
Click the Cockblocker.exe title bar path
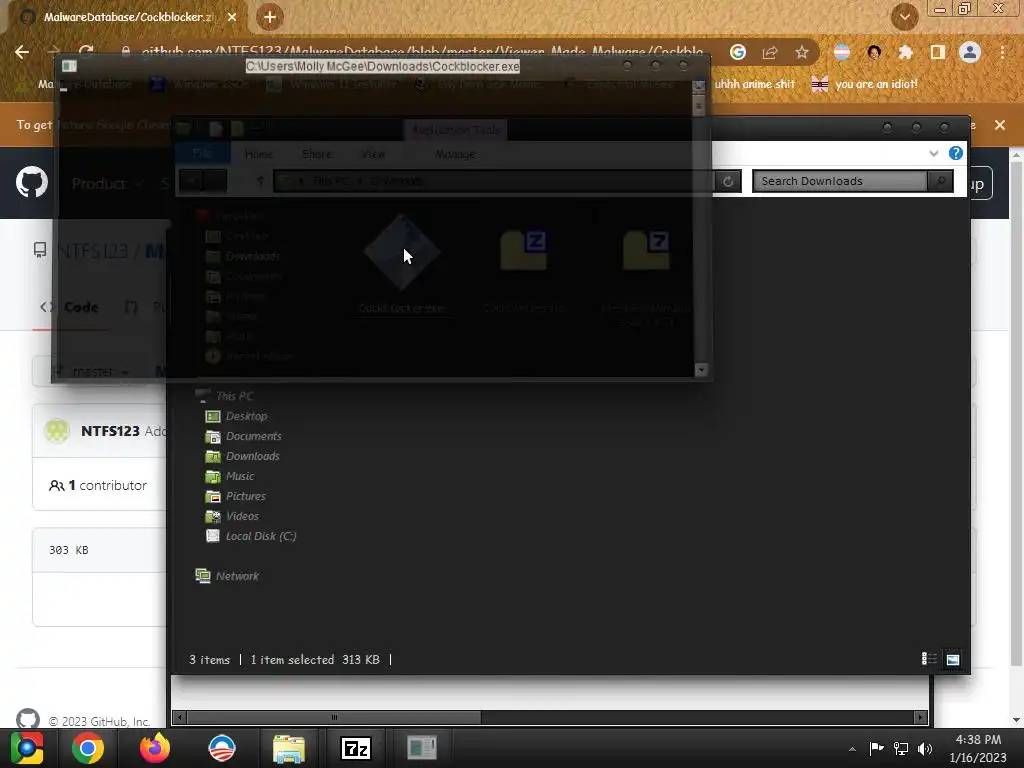[383, 67]
